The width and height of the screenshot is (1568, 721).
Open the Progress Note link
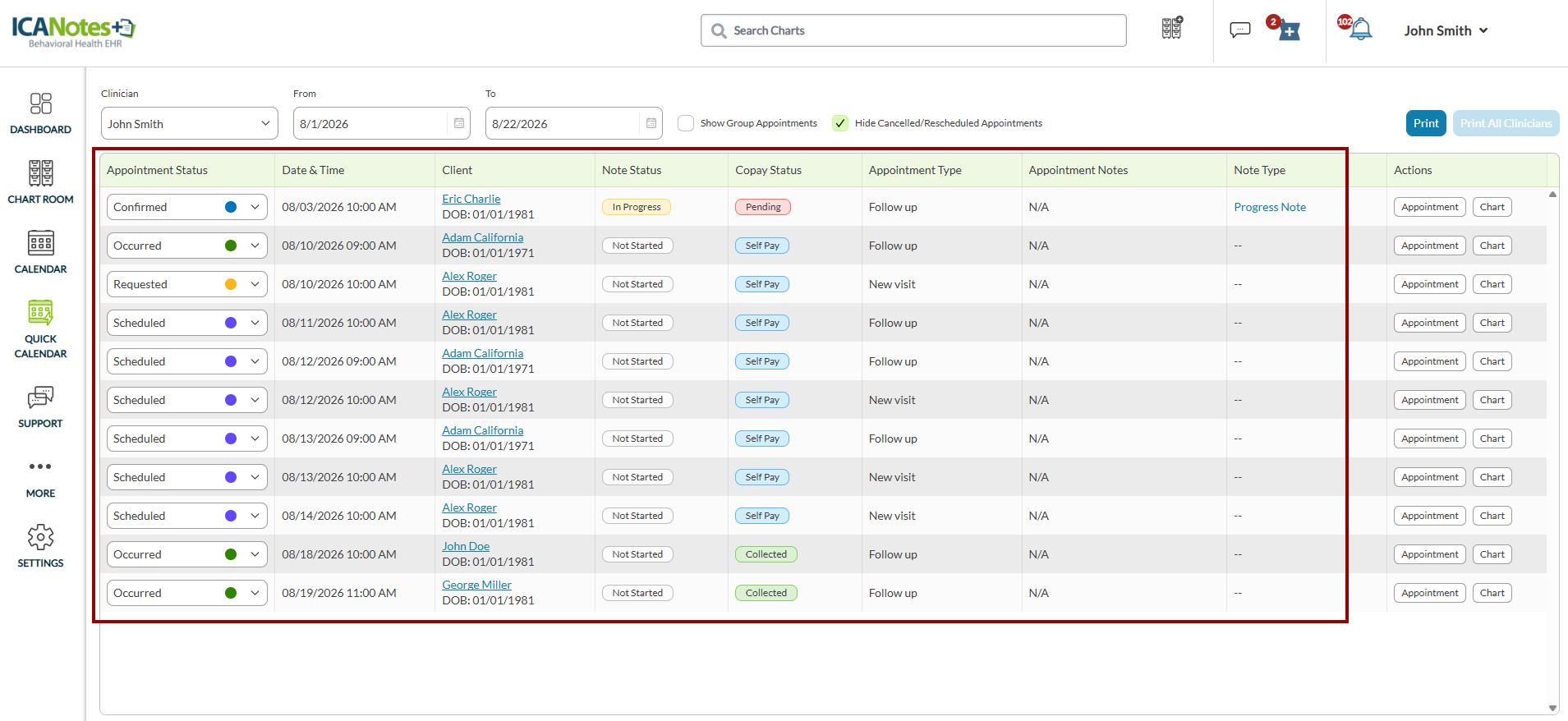(x=1270, y=207)
